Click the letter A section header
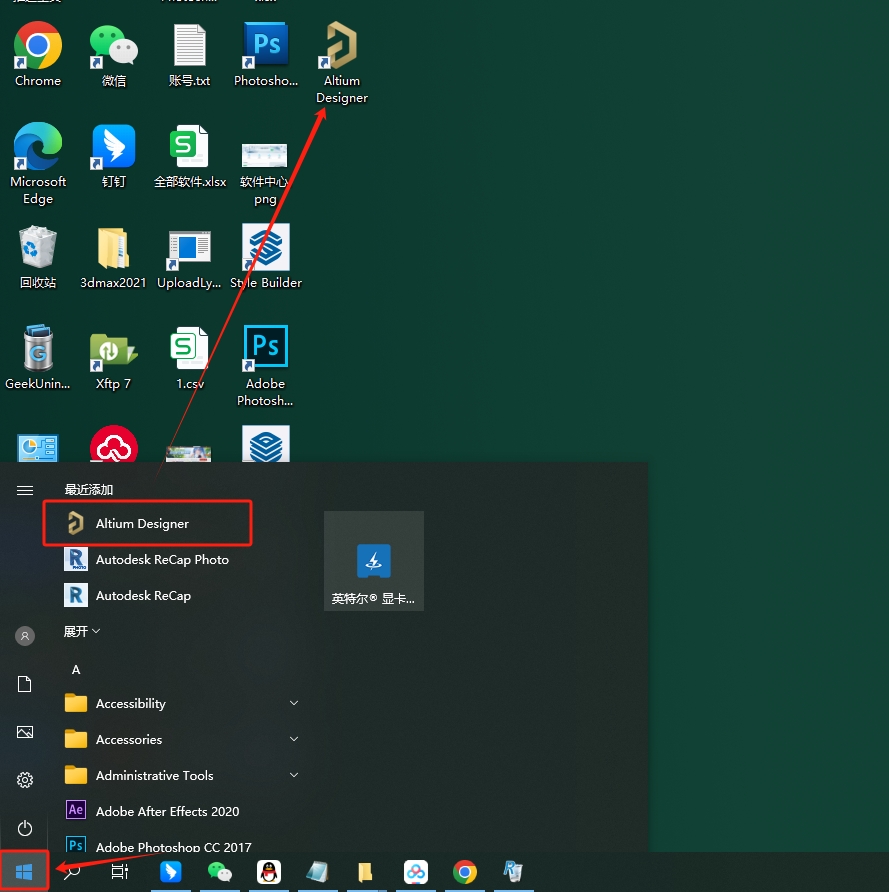 pyautogui.click(x=76, y=670)
